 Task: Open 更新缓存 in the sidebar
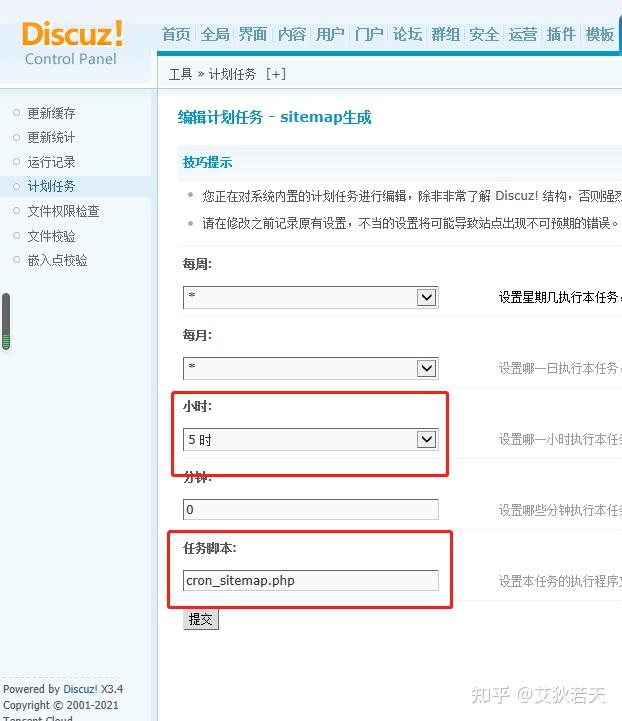click(51, 113)
